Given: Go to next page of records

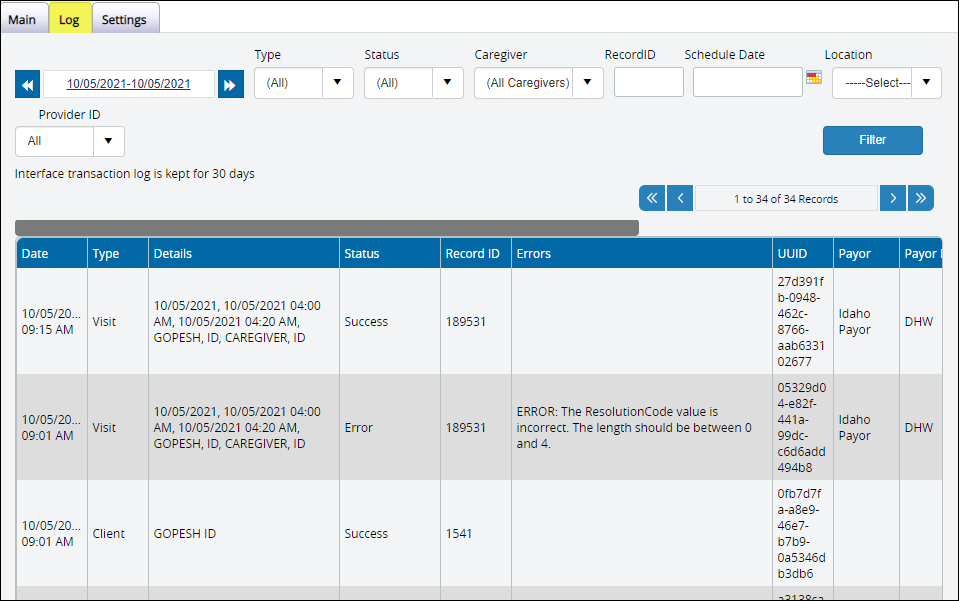Looking at the screenshot, I should (893, 198).
